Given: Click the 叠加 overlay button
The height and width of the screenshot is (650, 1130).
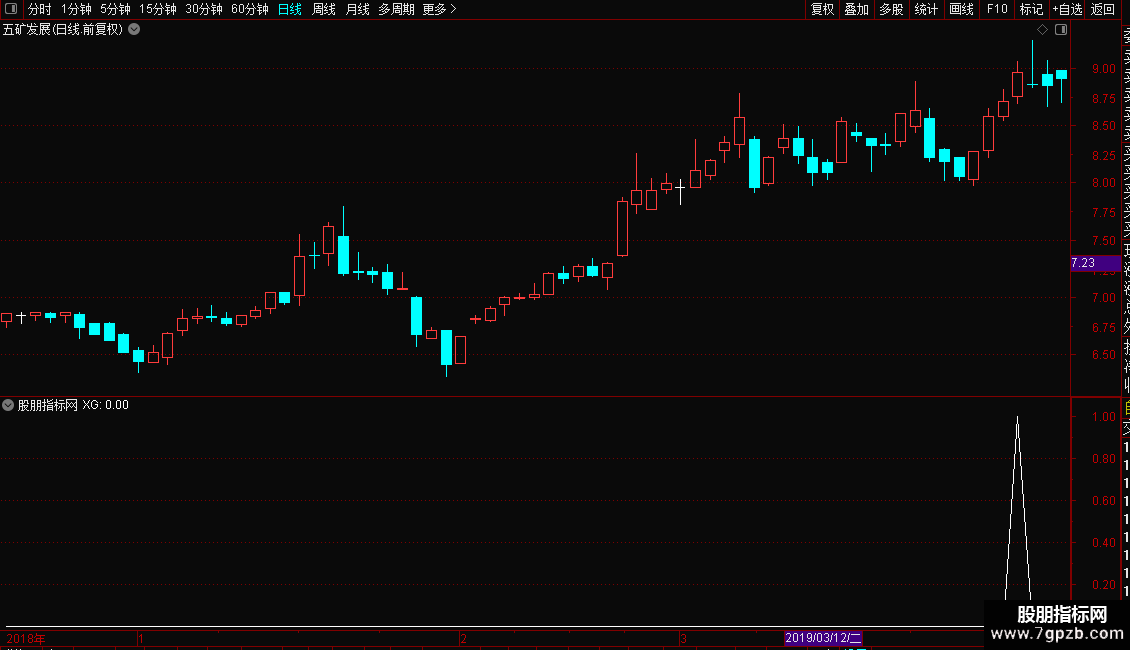Looking at the screenshot, I should pos(857,9).
